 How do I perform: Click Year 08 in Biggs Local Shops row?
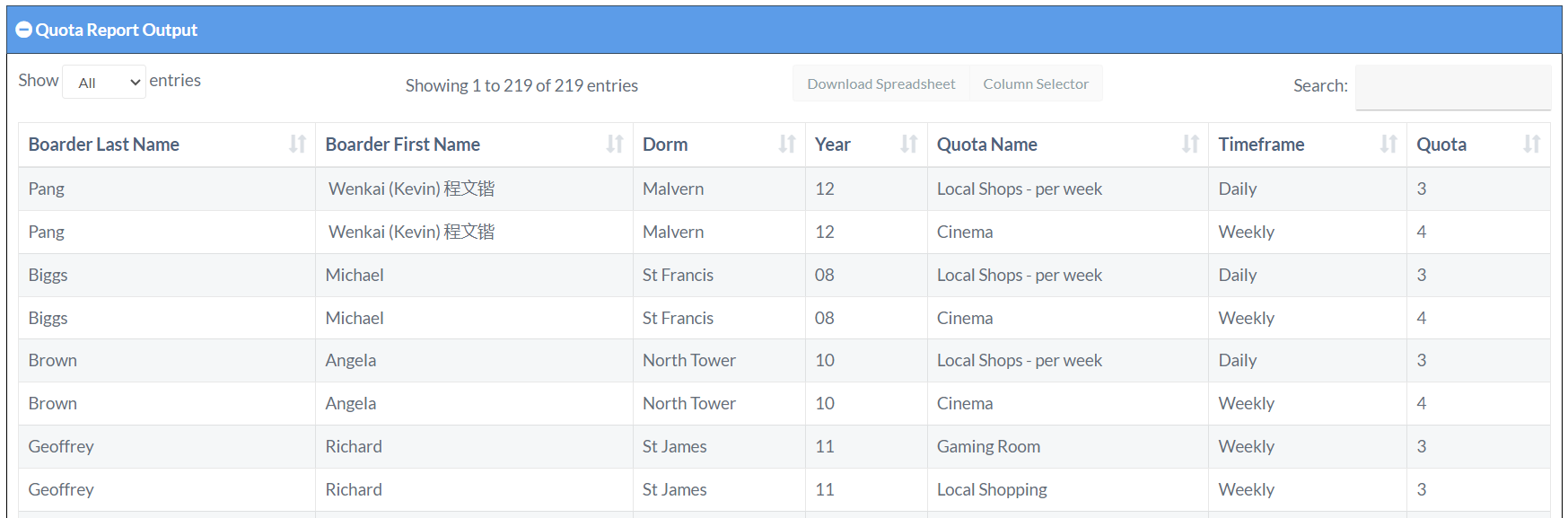825,275
